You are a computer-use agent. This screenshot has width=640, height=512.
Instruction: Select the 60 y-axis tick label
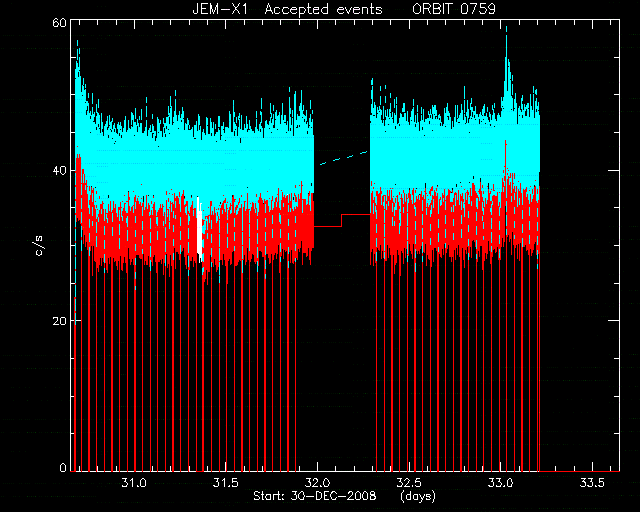click(x=59, y=22)
